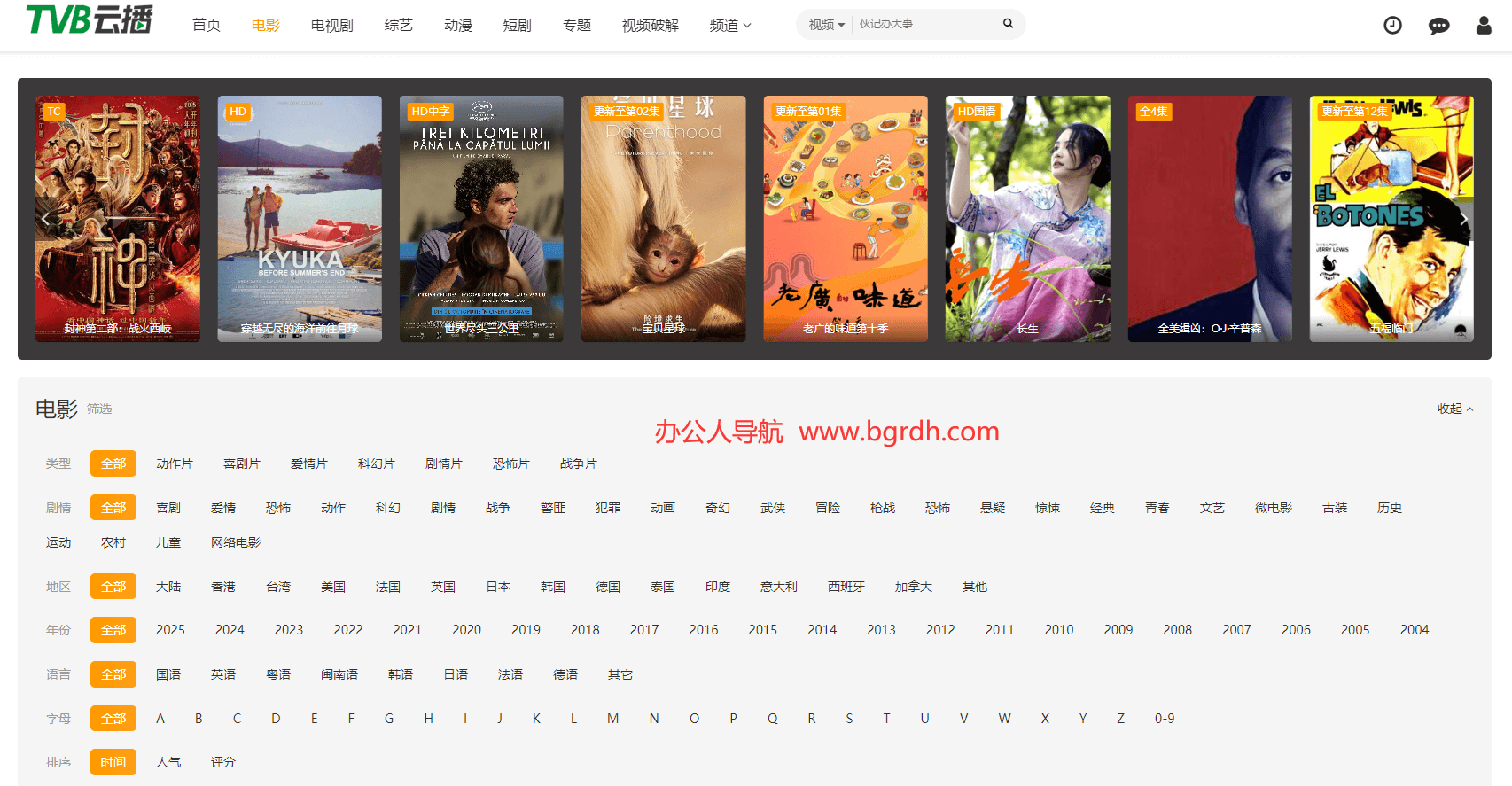Show previous carousel slide arrow
The height and width of the screenshot is (786, 1512).
coord(45,219)
